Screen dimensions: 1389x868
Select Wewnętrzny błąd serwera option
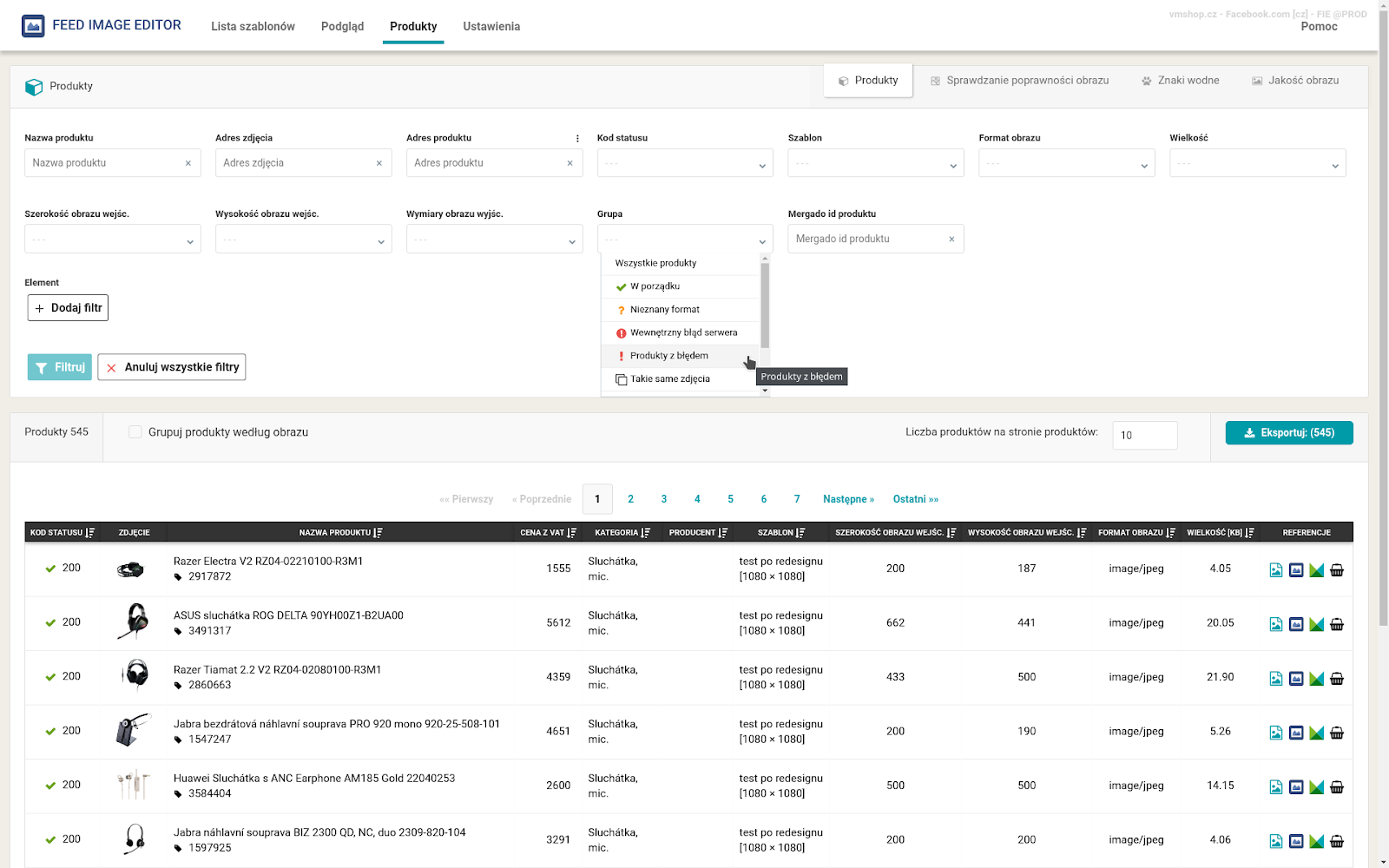(x=681, y=332)
